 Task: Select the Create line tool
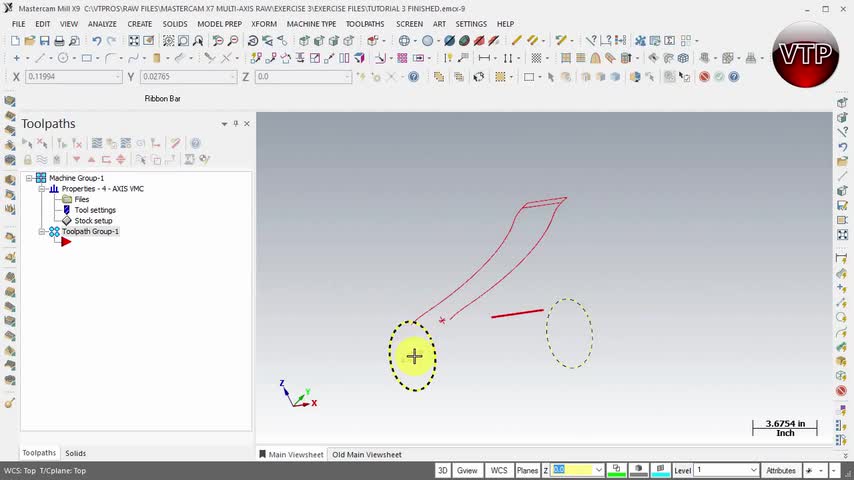[40, 58]
